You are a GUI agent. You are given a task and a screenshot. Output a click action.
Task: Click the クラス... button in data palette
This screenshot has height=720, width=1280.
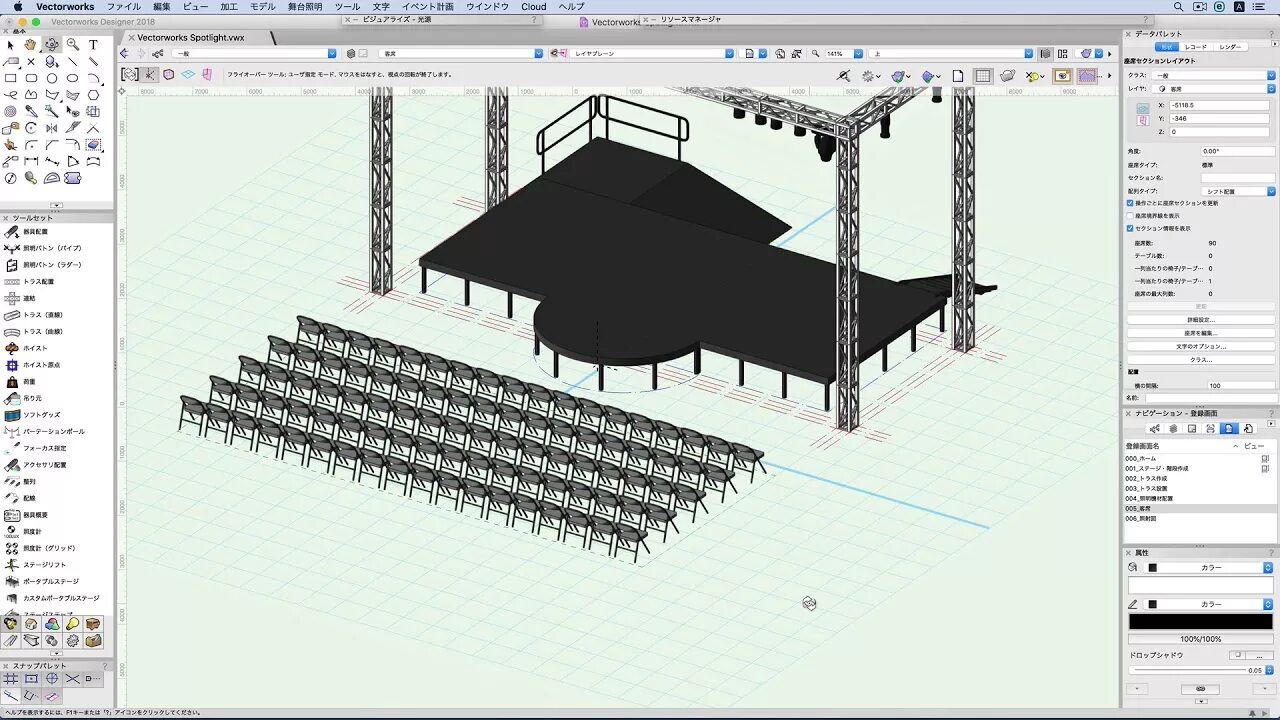pyautogui.click(x=1201, y=359)
